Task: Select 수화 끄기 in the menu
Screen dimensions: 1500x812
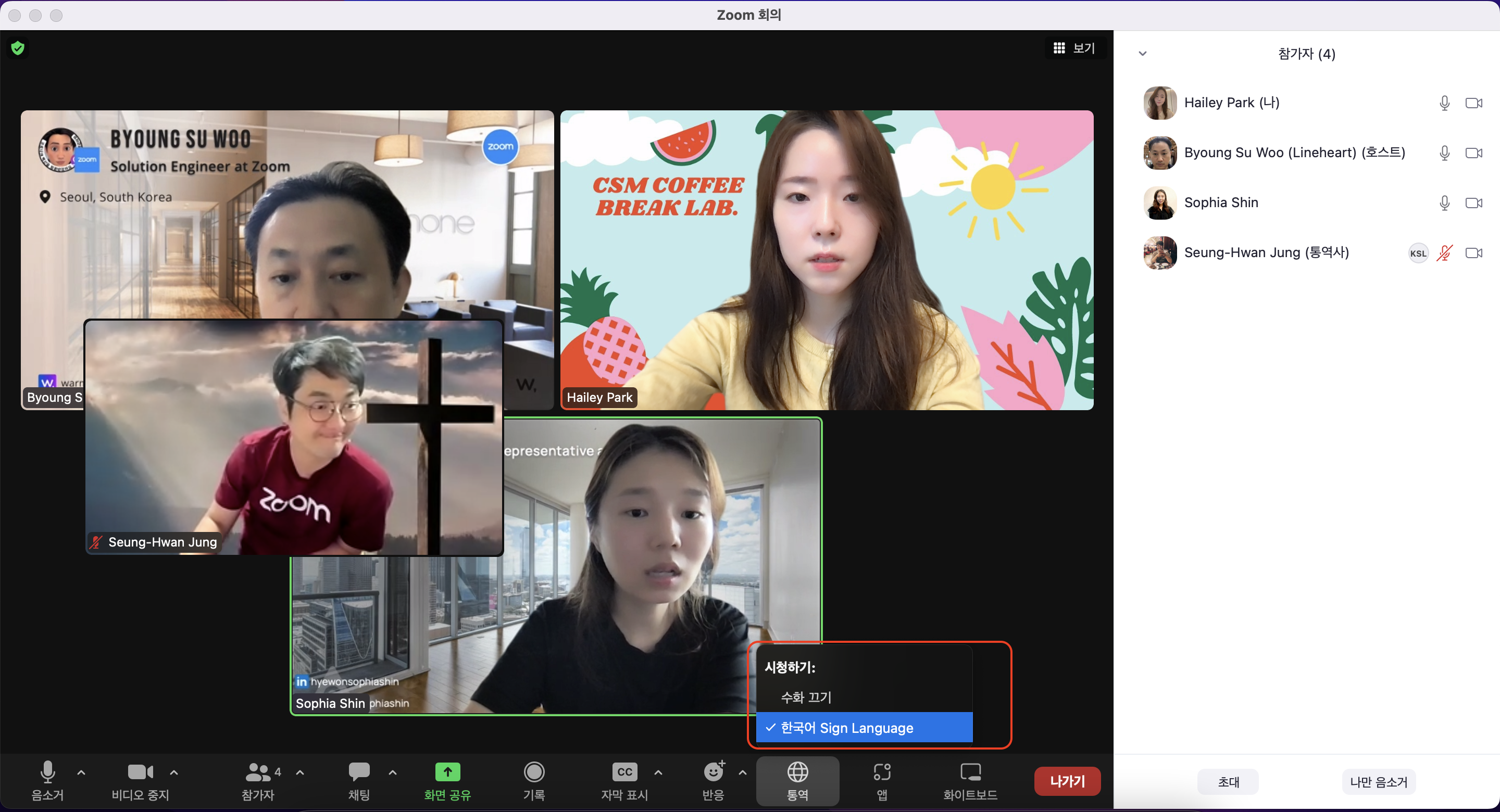Action: pyautogui.click(x=806, y=697)
